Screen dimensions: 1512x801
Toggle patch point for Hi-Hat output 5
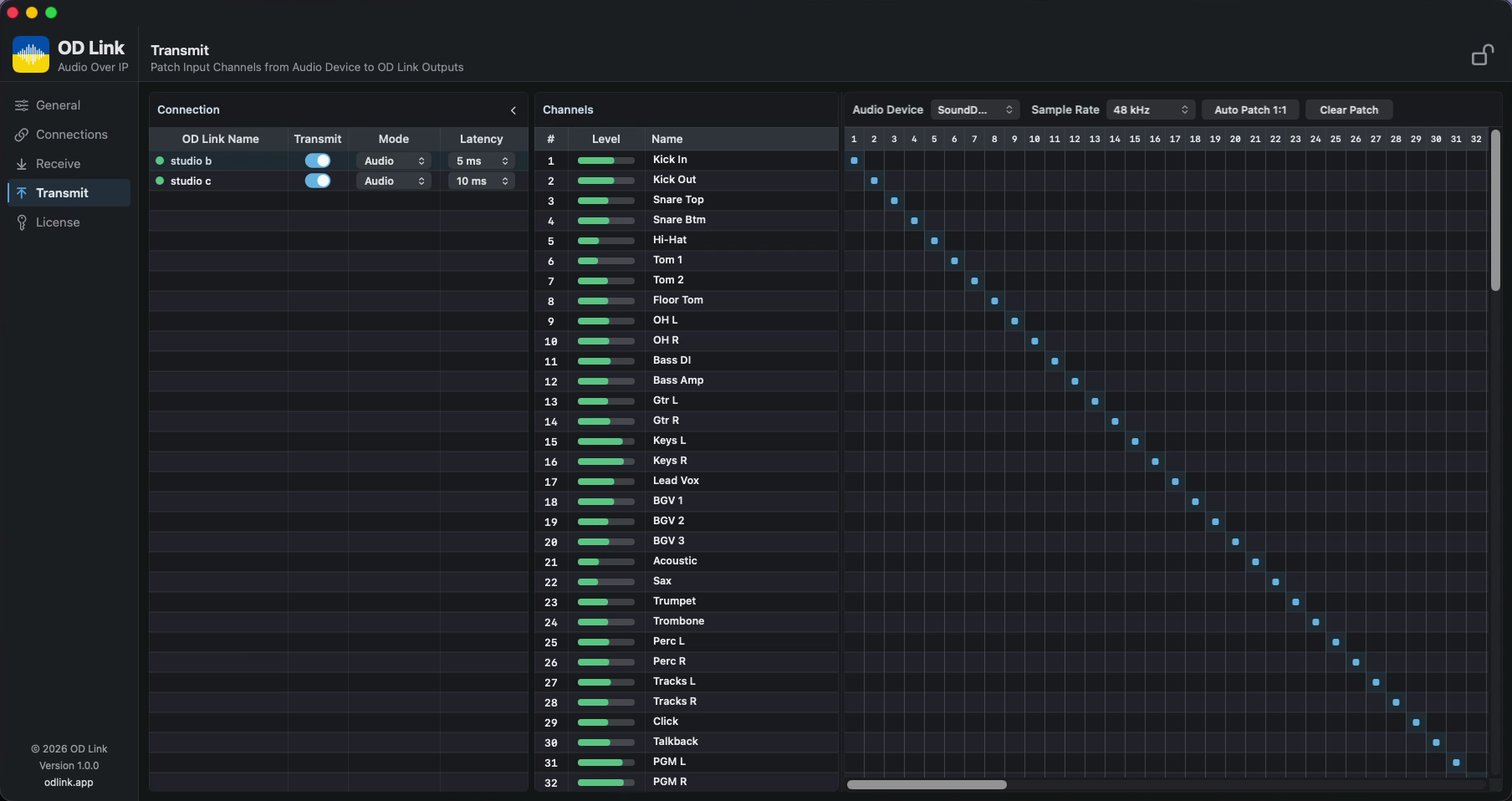click(x=934, y=241)
